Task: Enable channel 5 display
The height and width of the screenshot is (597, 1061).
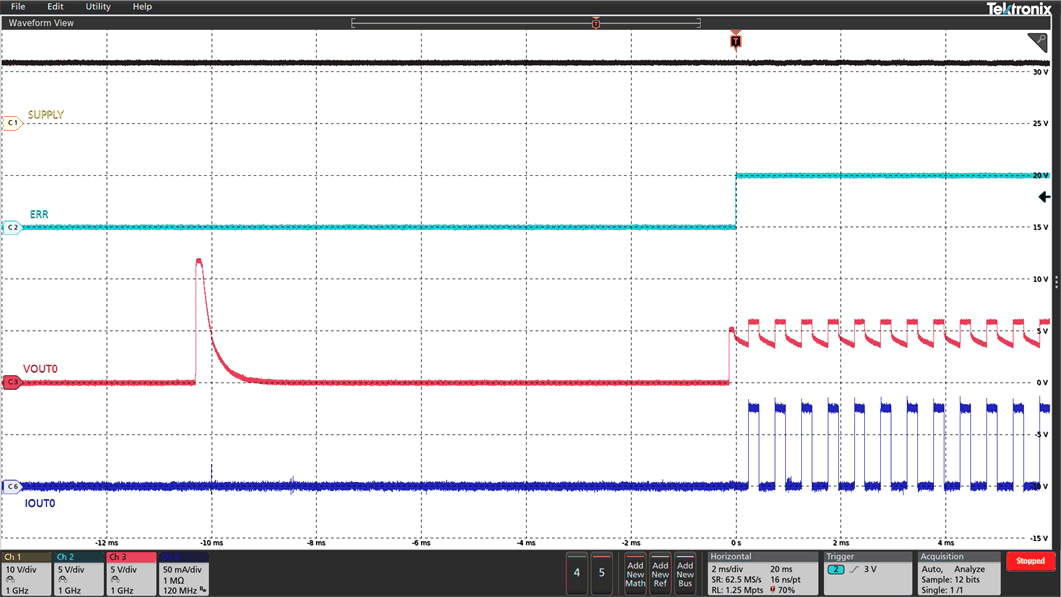Action: click(601, 574)
